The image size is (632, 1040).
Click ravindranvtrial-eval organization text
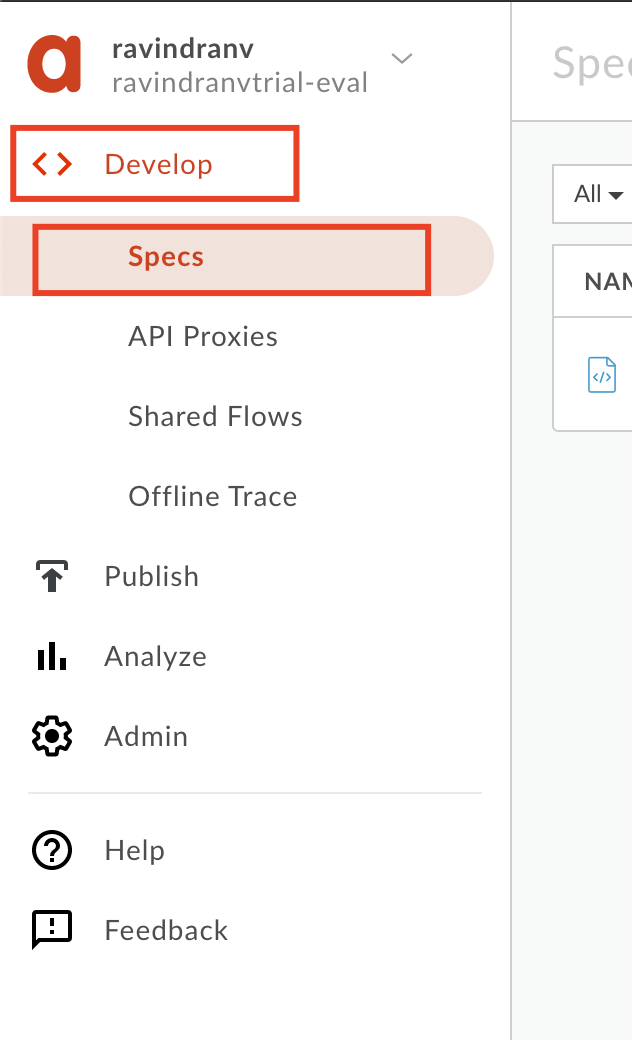point(240,83)
